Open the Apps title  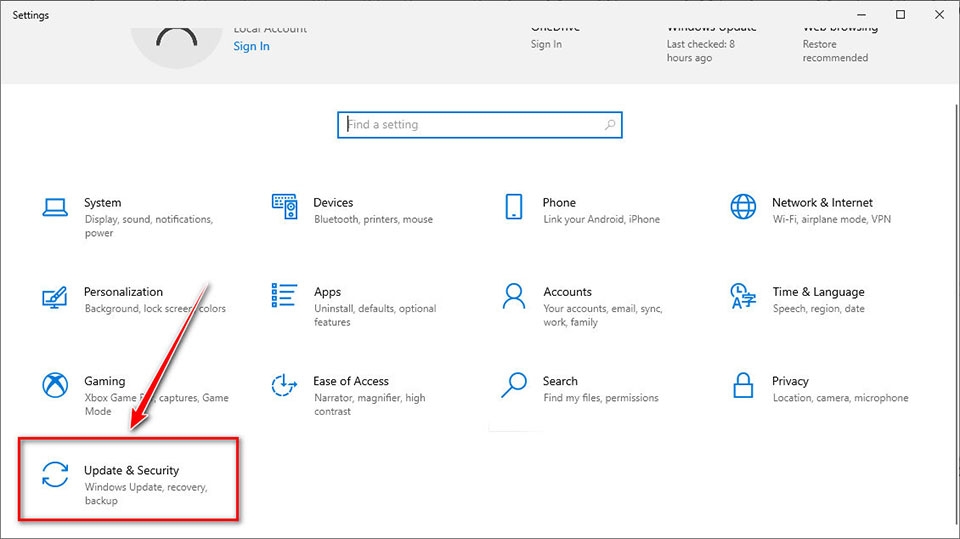[x=328, y=292]
